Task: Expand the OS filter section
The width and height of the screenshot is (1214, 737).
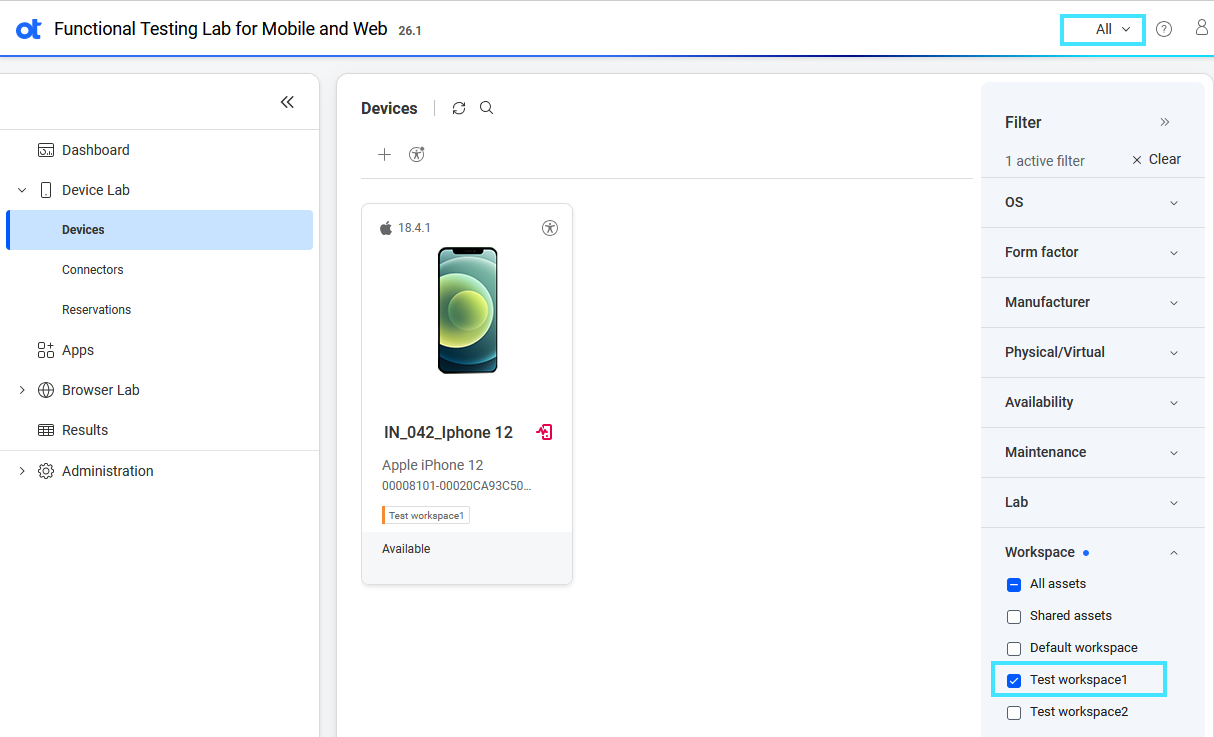Action: (x=1092, y=202)
